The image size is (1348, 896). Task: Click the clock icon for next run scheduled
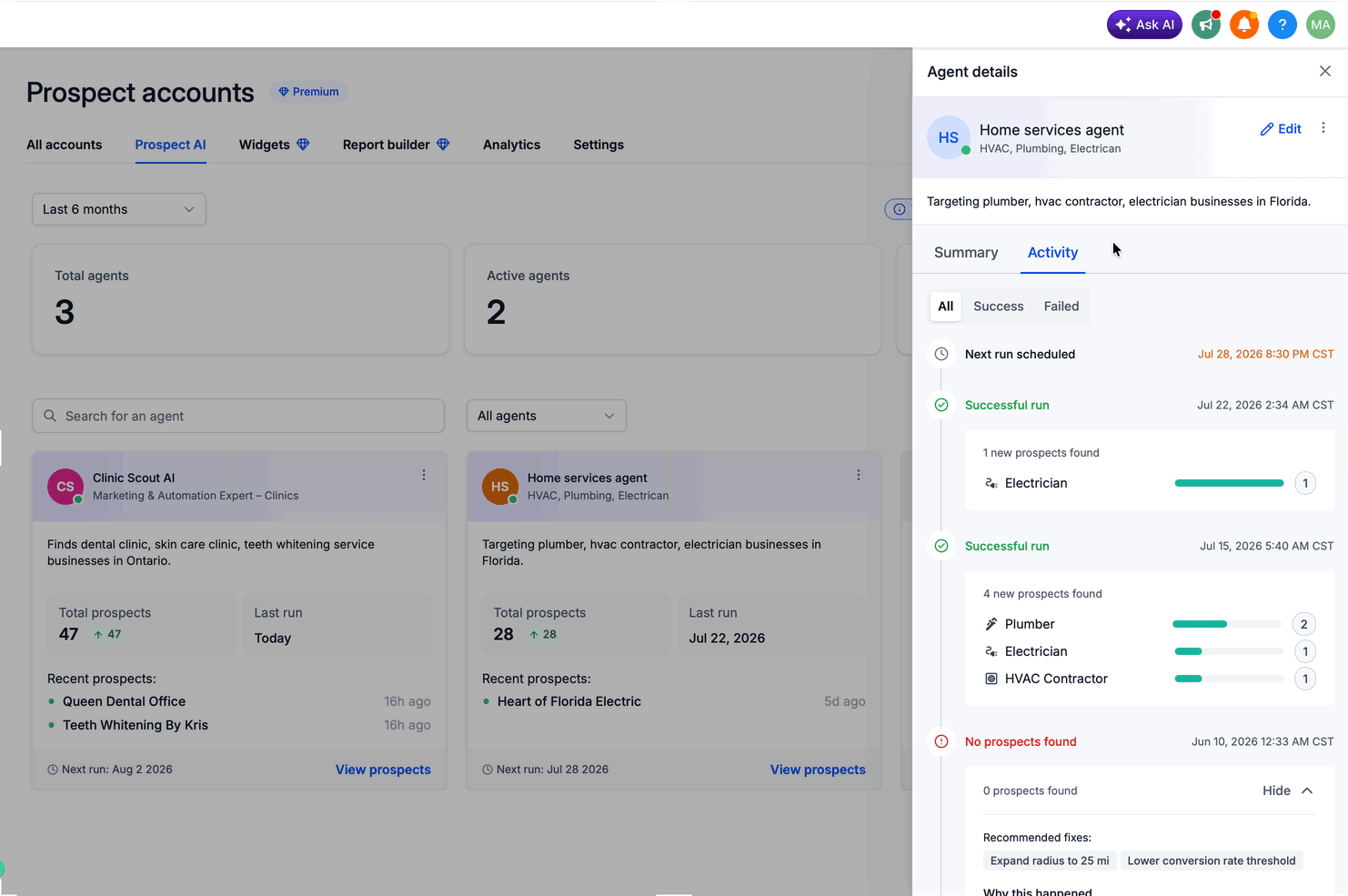point(941,354)
